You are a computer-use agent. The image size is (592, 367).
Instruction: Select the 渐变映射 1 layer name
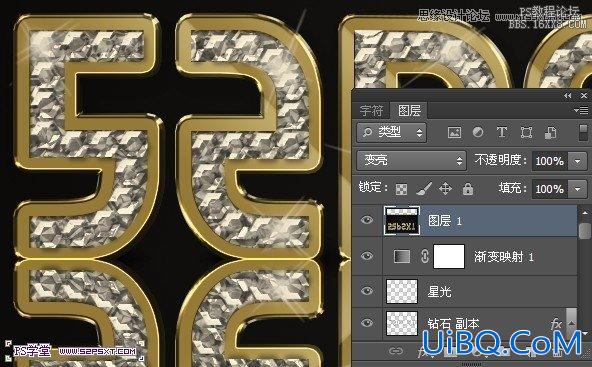pos(504,257)
